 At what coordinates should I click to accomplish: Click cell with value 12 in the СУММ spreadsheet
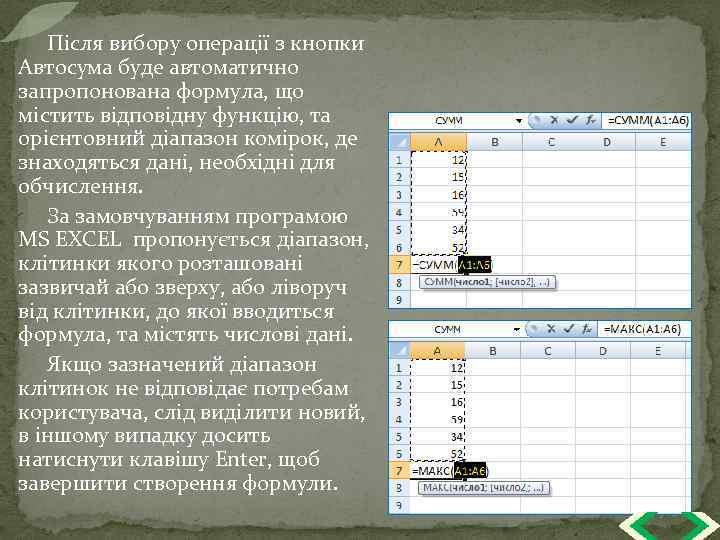coord(439,159)
